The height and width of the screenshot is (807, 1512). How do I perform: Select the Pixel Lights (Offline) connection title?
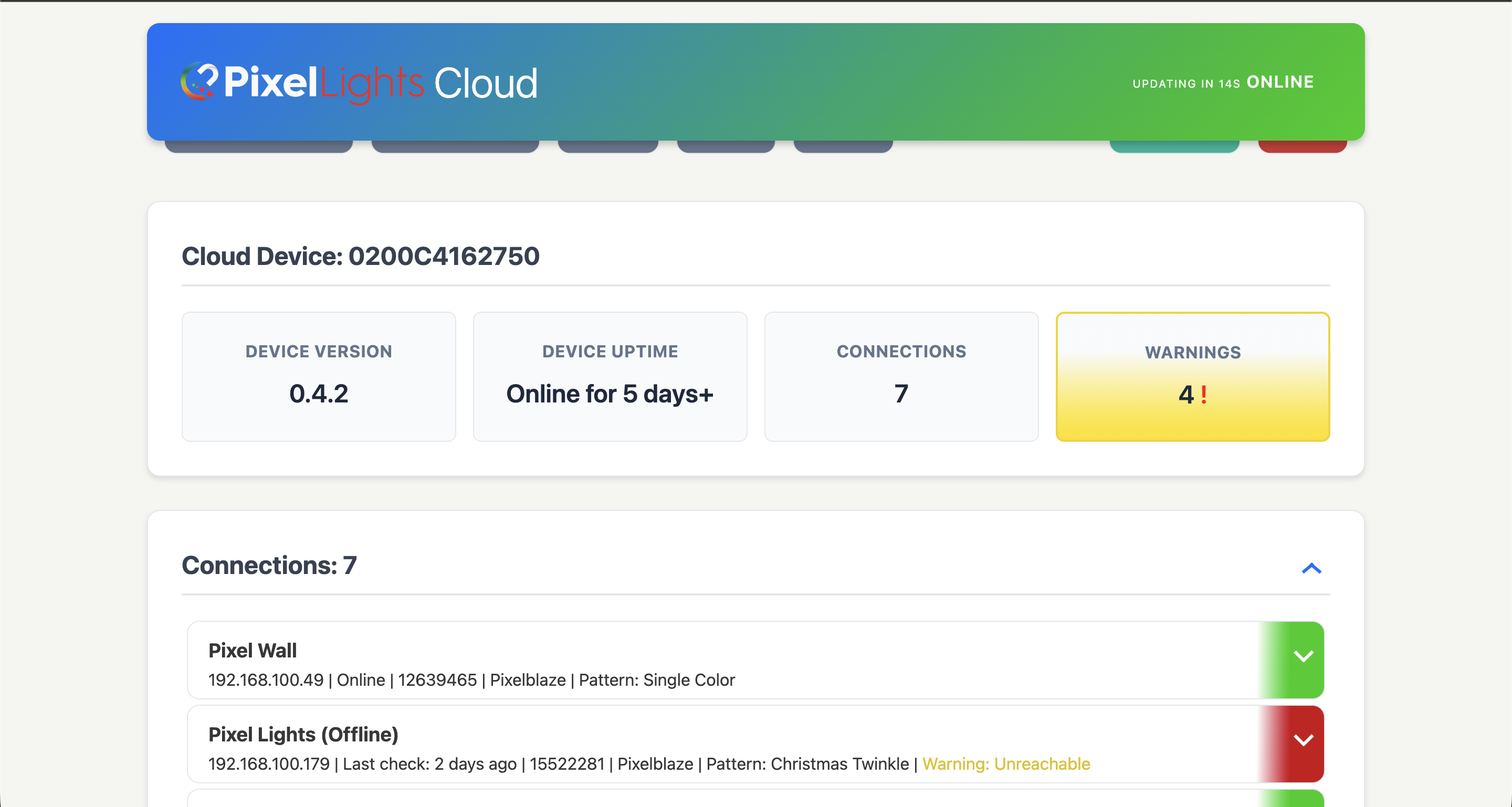pos(303,734)
